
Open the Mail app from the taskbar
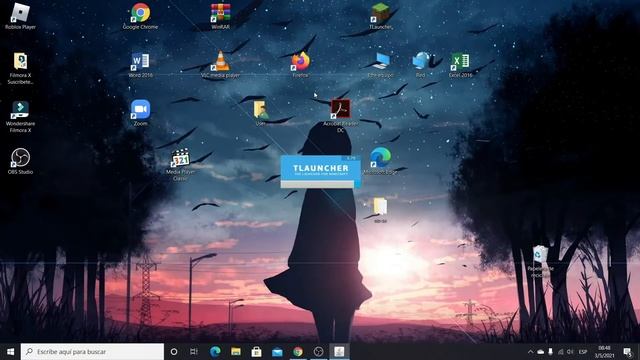coord(277,351)
